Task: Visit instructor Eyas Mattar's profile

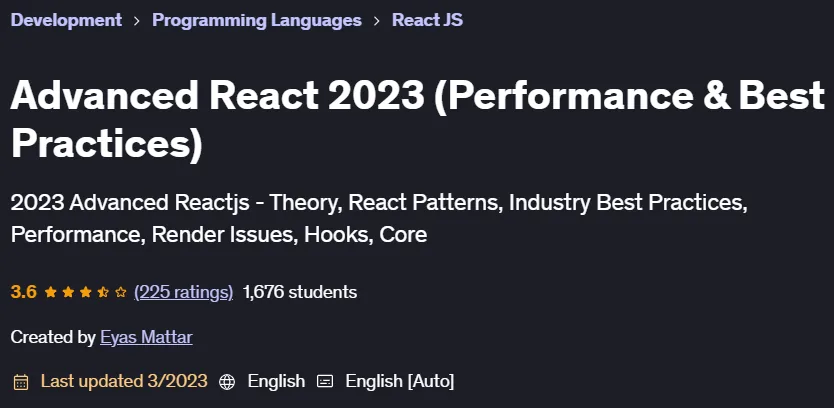Action: pyautogui.click(x=146, y=337)
